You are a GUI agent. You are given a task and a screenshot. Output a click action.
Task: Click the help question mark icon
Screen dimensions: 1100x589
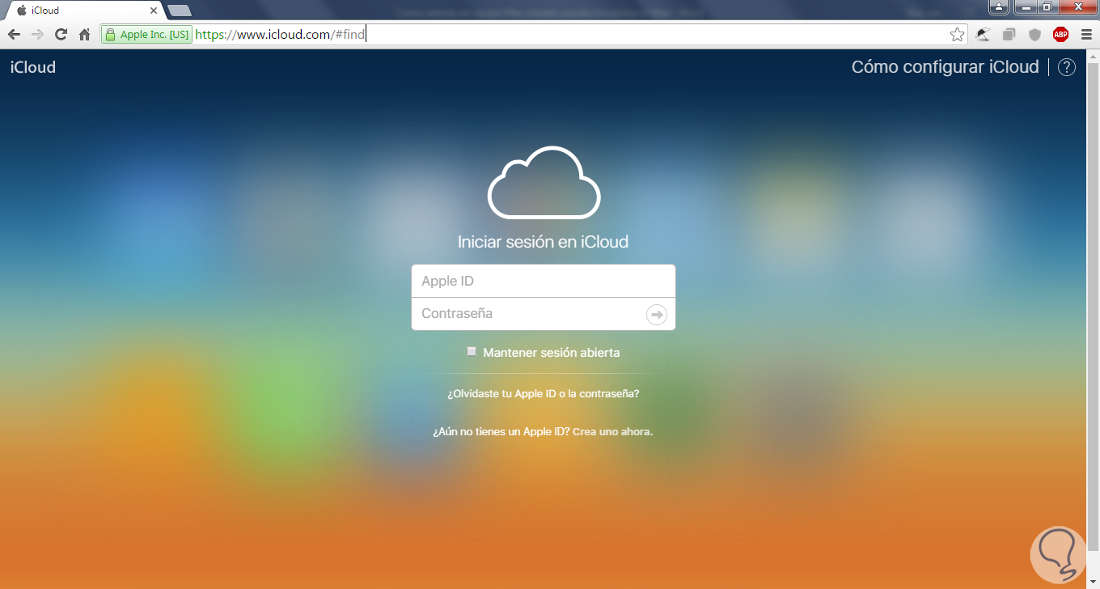coord(1066,67)
